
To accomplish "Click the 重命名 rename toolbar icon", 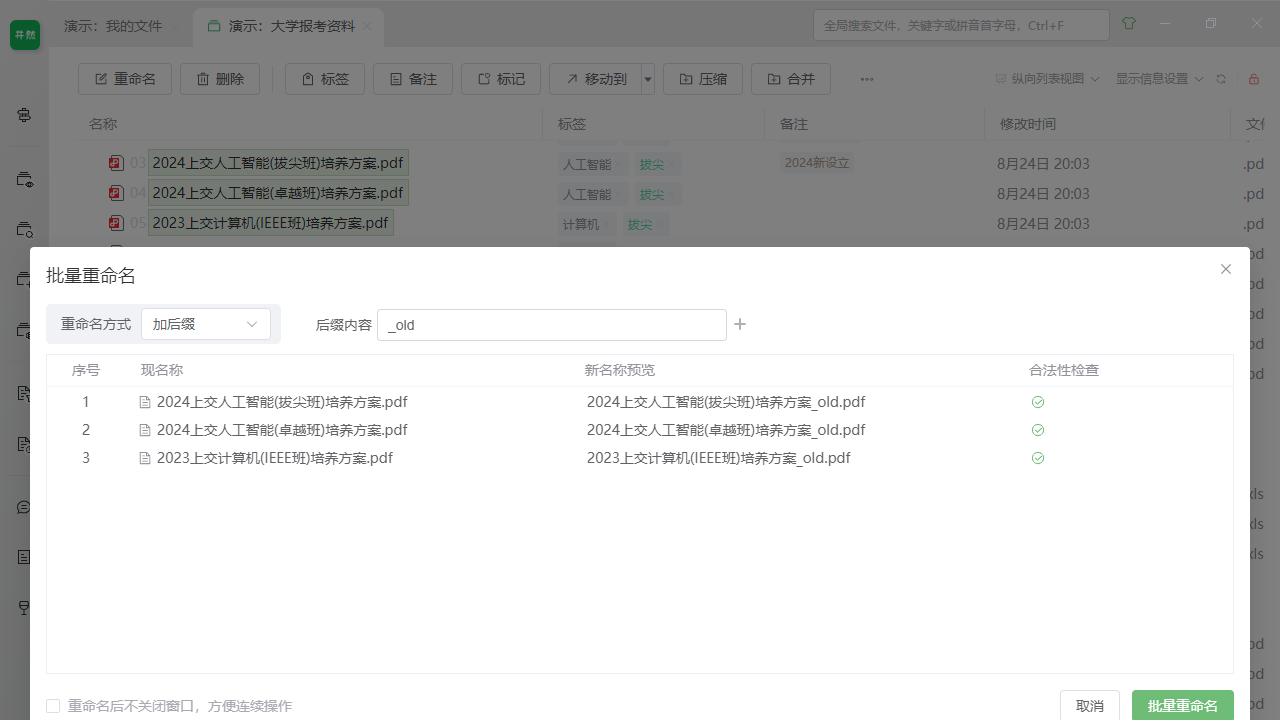I will coord(124,79).
